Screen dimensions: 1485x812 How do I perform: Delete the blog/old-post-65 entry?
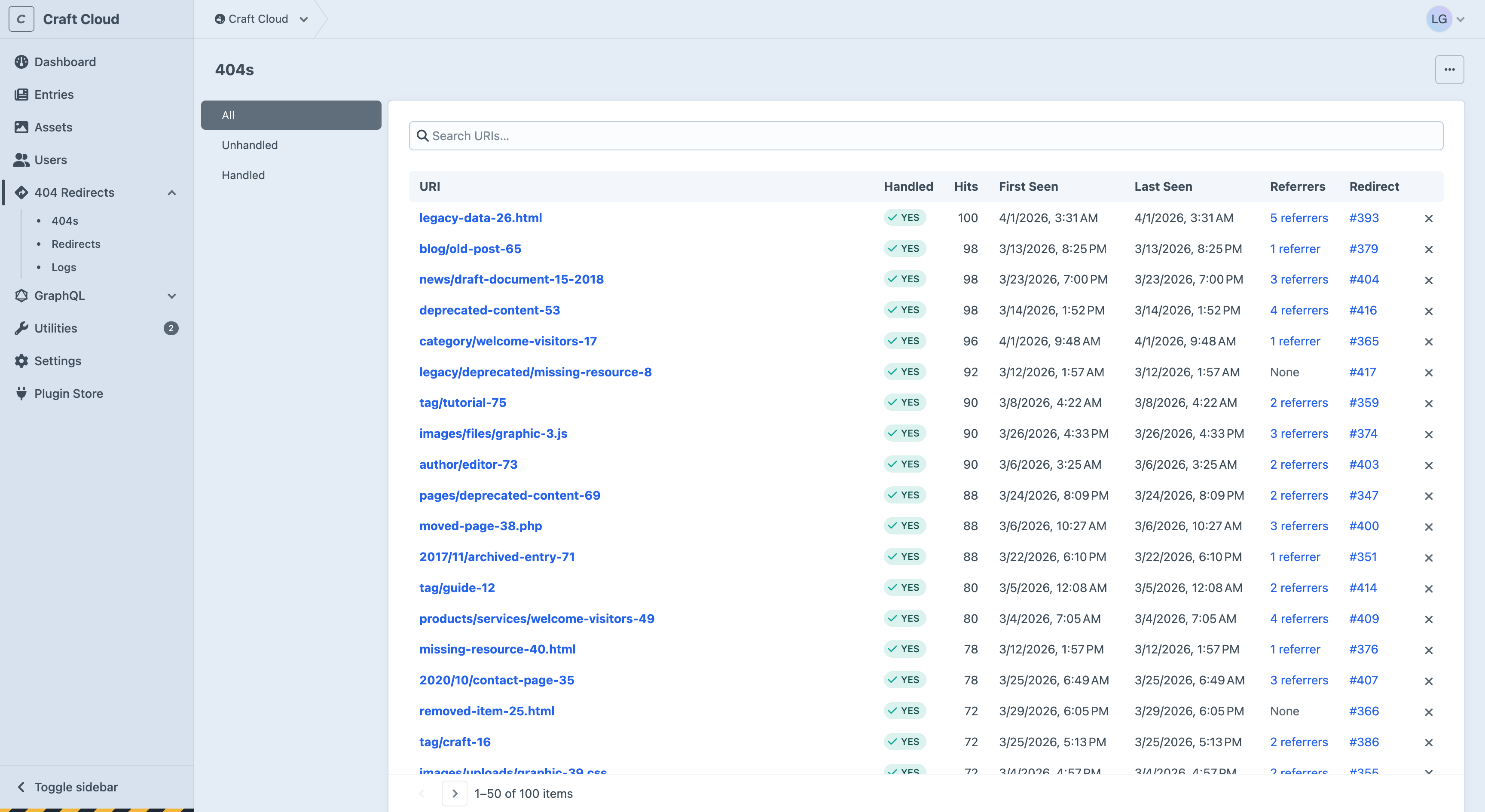click(1429, 250)
